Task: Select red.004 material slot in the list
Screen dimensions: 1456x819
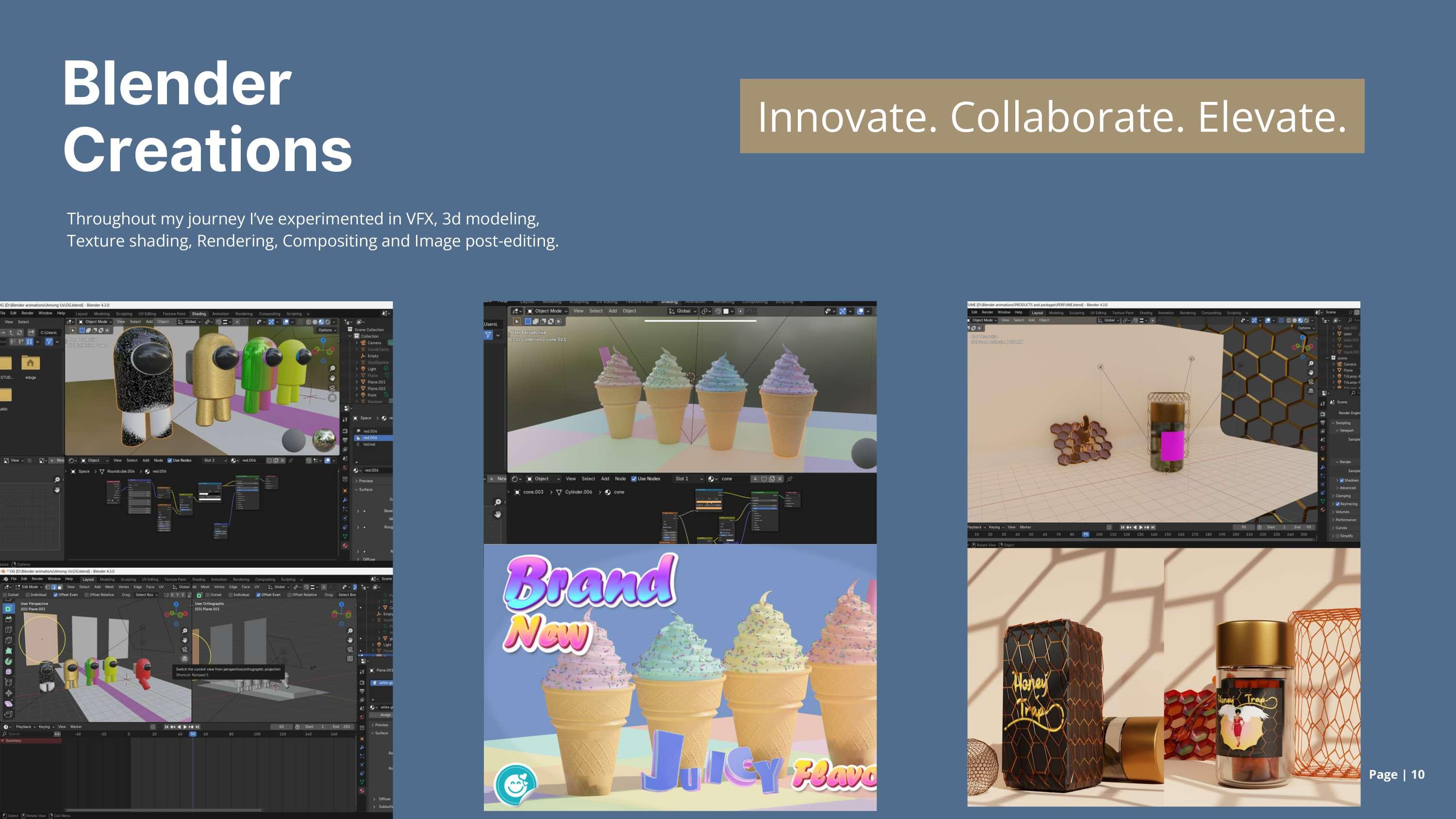Action: [370, 431]
